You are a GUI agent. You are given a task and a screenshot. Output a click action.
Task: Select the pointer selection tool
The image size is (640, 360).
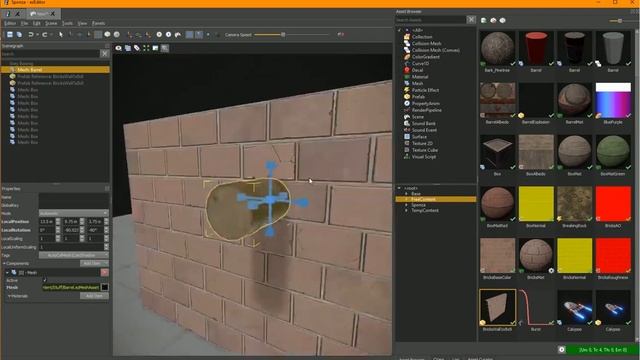point(61,35)
